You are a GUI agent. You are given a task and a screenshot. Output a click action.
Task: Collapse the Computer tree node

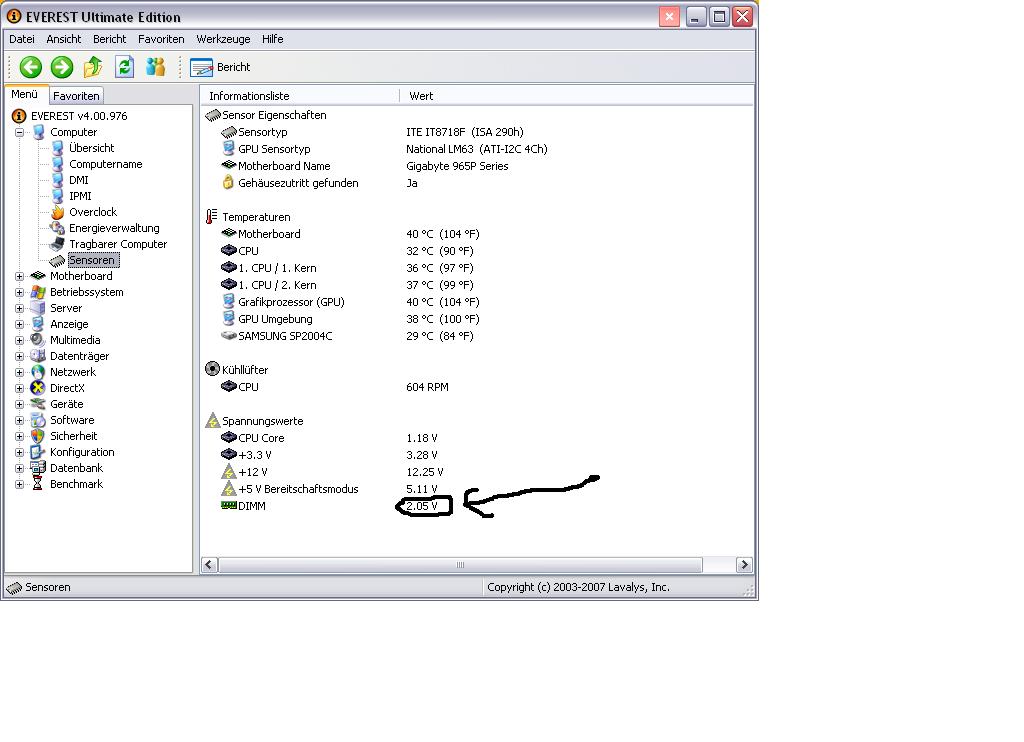[20, 132]
